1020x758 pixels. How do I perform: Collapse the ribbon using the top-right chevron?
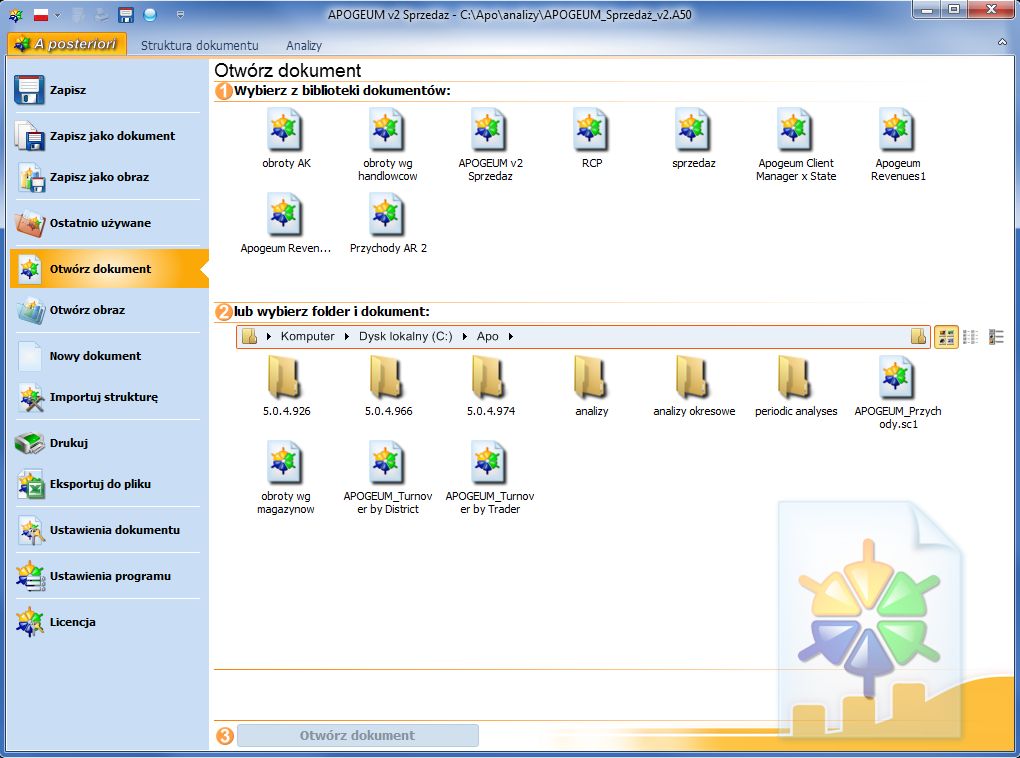tap(1002, 42)
